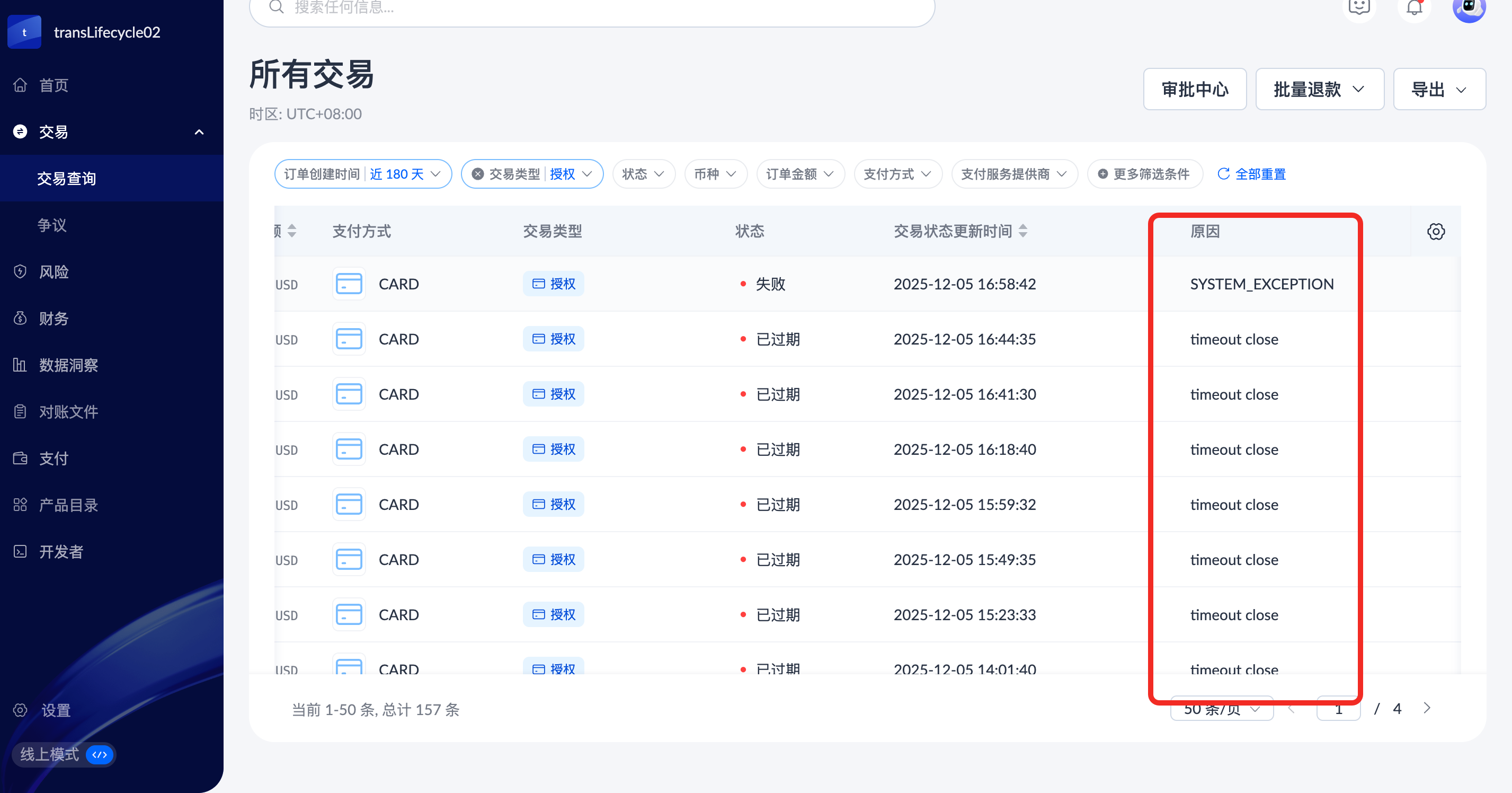Toggle the 线上模式 mode switch

pos(100,754)
